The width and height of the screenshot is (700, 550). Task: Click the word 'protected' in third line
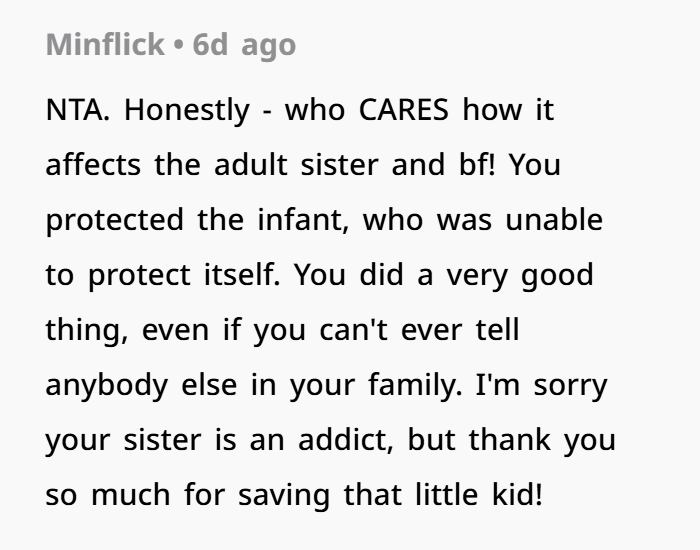pyautogui.click(x=112, y=220)
